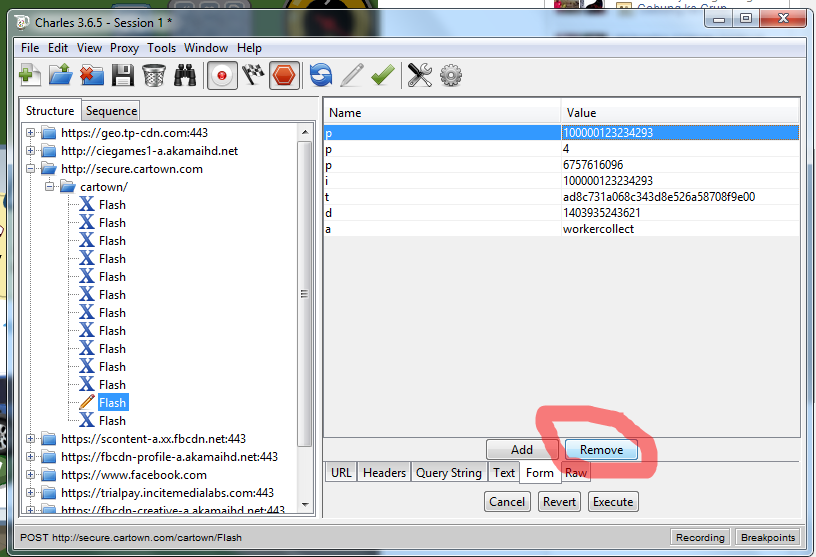This screenshot has height=557, width=816.
Task: Collapse the cartown/ folder node
Action: point(49,186)
